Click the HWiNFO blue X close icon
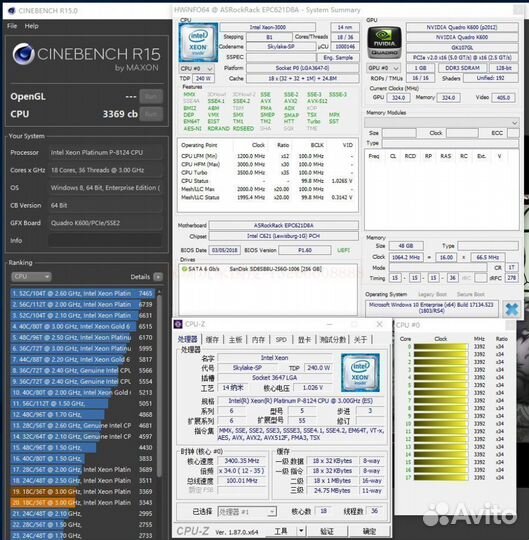Viewport: 529px width, 540px height. pyautogui.click(x=512, y=309)
